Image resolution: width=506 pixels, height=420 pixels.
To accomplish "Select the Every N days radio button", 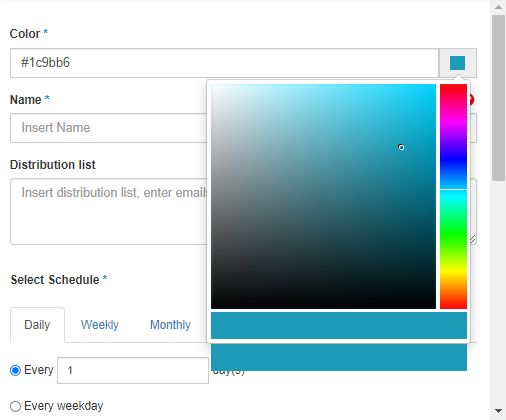I will tap(15, 370).
